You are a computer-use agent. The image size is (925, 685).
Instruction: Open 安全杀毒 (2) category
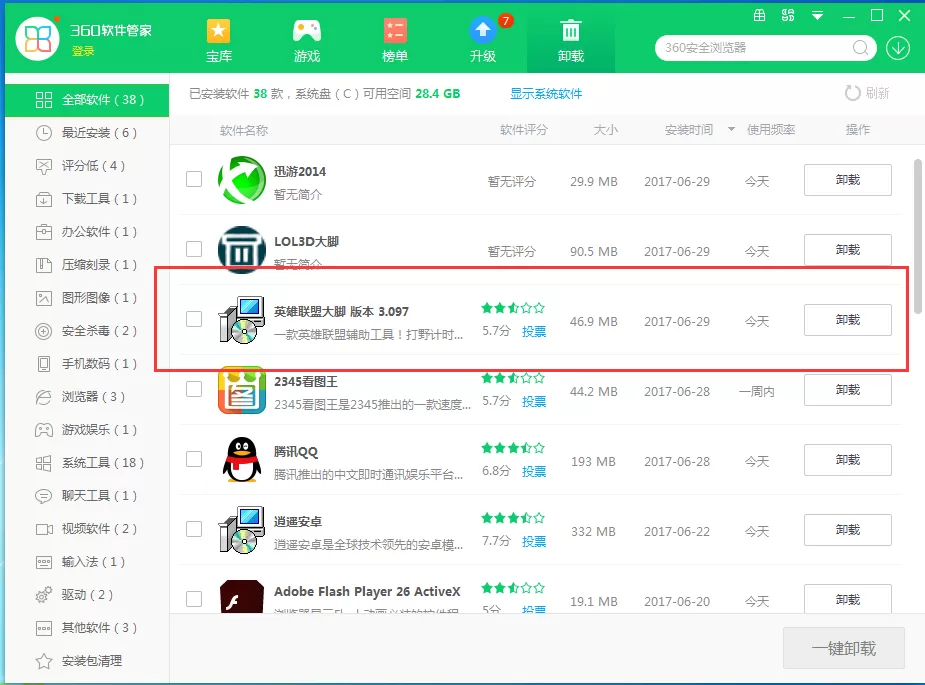[x=87, y=331]
